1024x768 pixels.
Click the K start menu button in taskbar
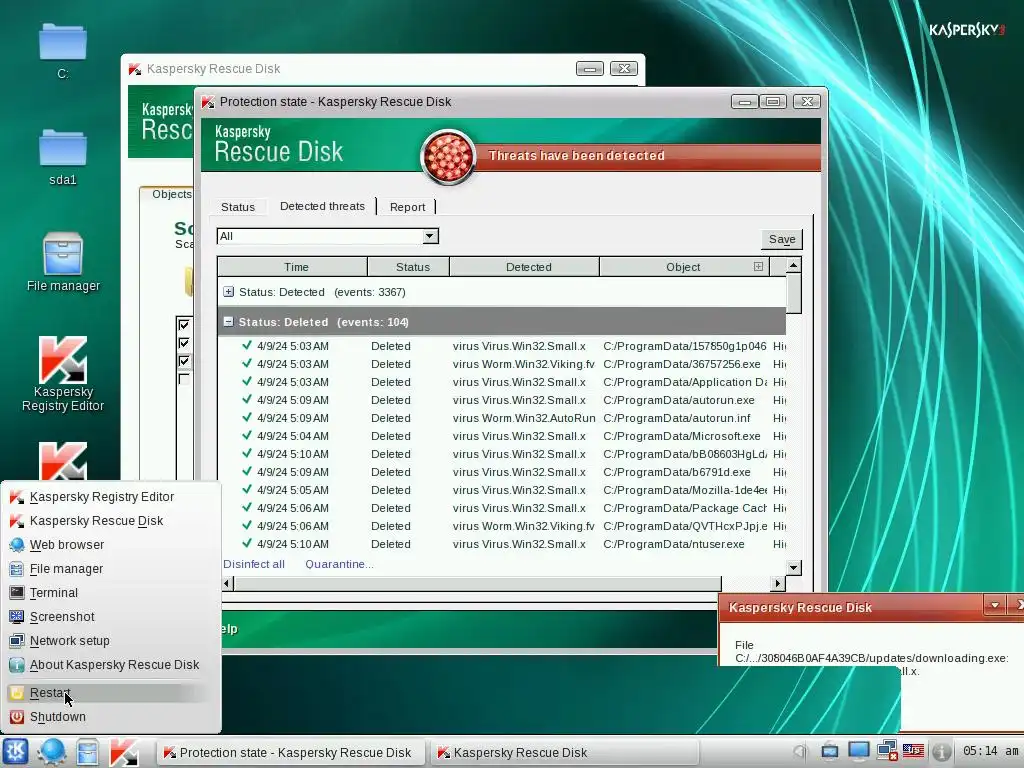coord(15,752)
